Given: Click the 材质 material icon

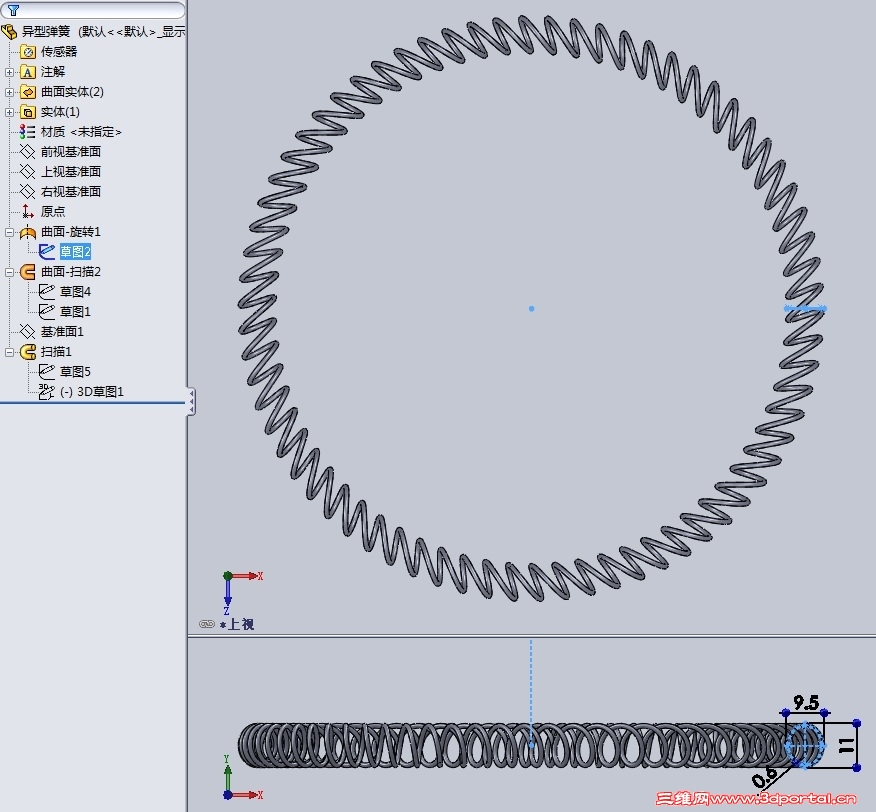Looking at the screenshot, I should pos(27,132).
